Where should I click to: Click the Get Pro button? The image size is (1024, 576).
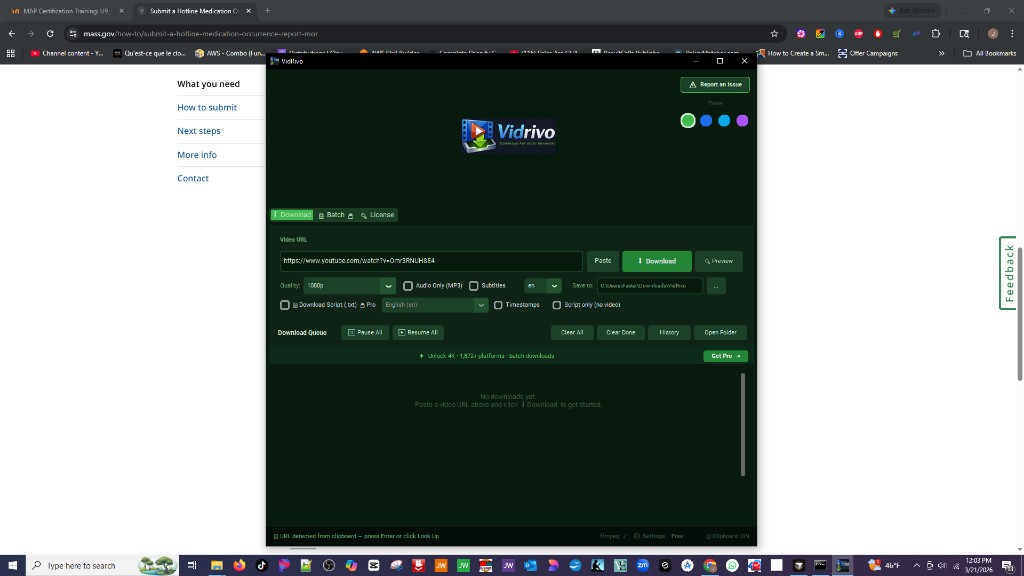tap(726, 356)
